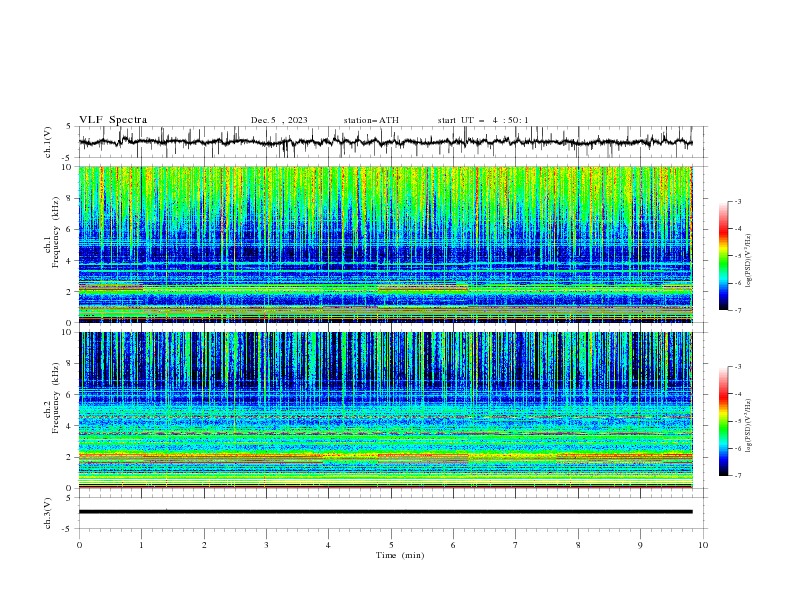Click time axis tick label "0"
The width and height of the screenshot is (792, 612).
click(x=79, y=545)
